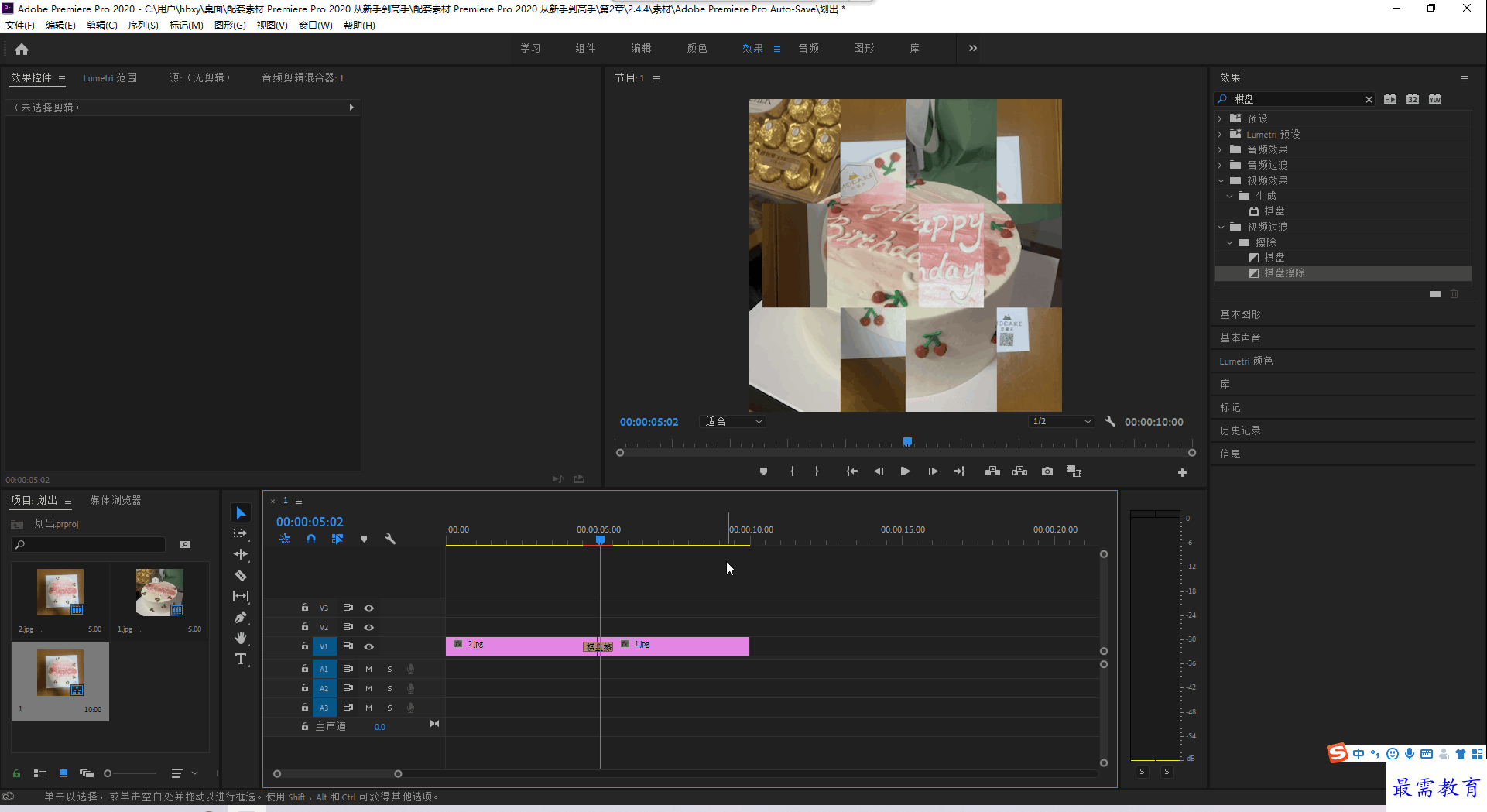Switch to 音频 workspace tab
This screenshot has width=1487, height=812.
pyautogui.click(x=808, y=48)
